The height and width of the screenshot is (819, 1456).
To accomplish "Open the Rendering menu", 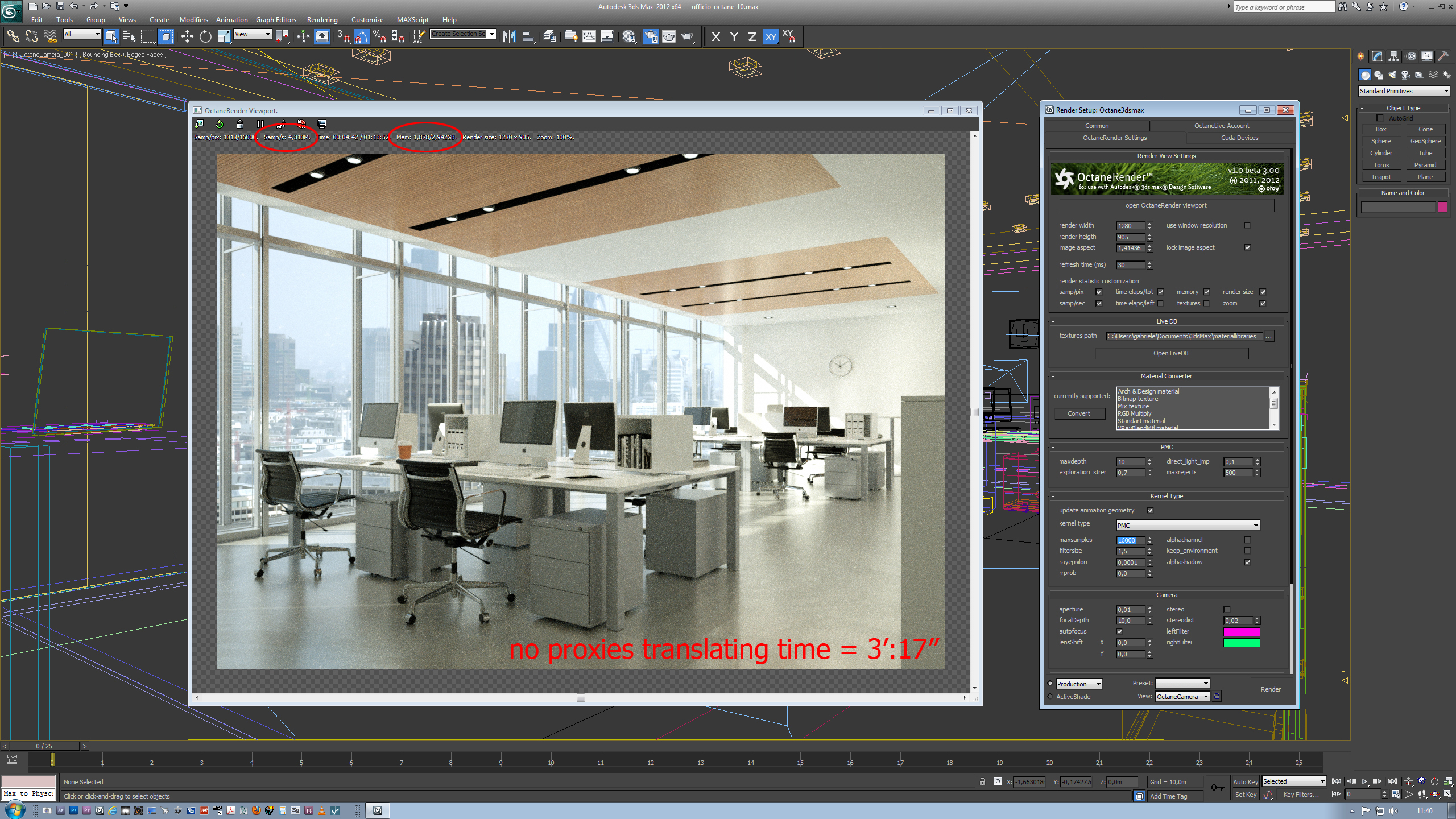I will [322, 20].
